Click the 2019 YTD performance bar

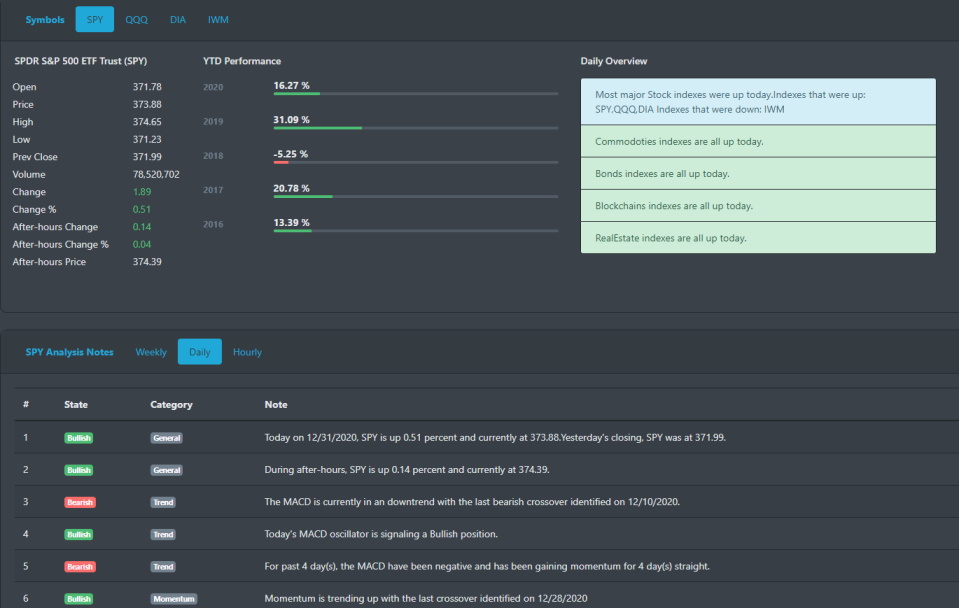tap(416, 128)
